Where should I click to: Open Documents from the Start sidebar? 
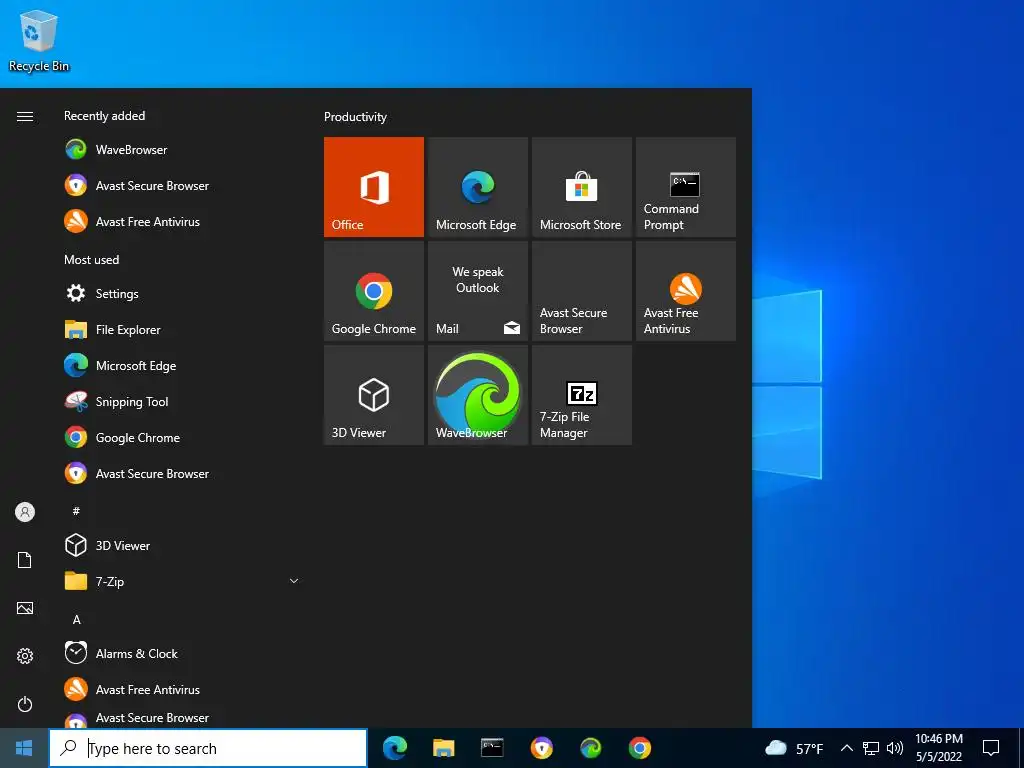[25, 560]
